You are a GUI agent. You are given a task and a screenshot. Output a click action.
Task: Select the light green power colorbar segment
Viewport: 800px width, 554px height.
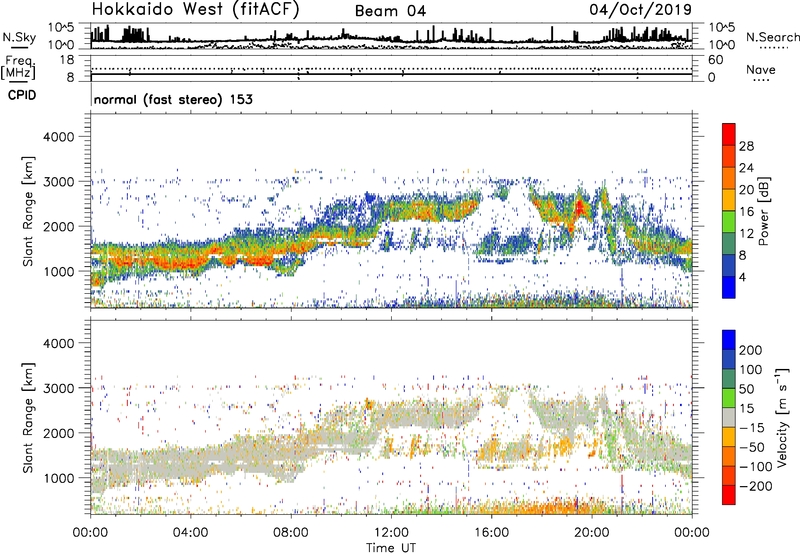click(729, 221)
